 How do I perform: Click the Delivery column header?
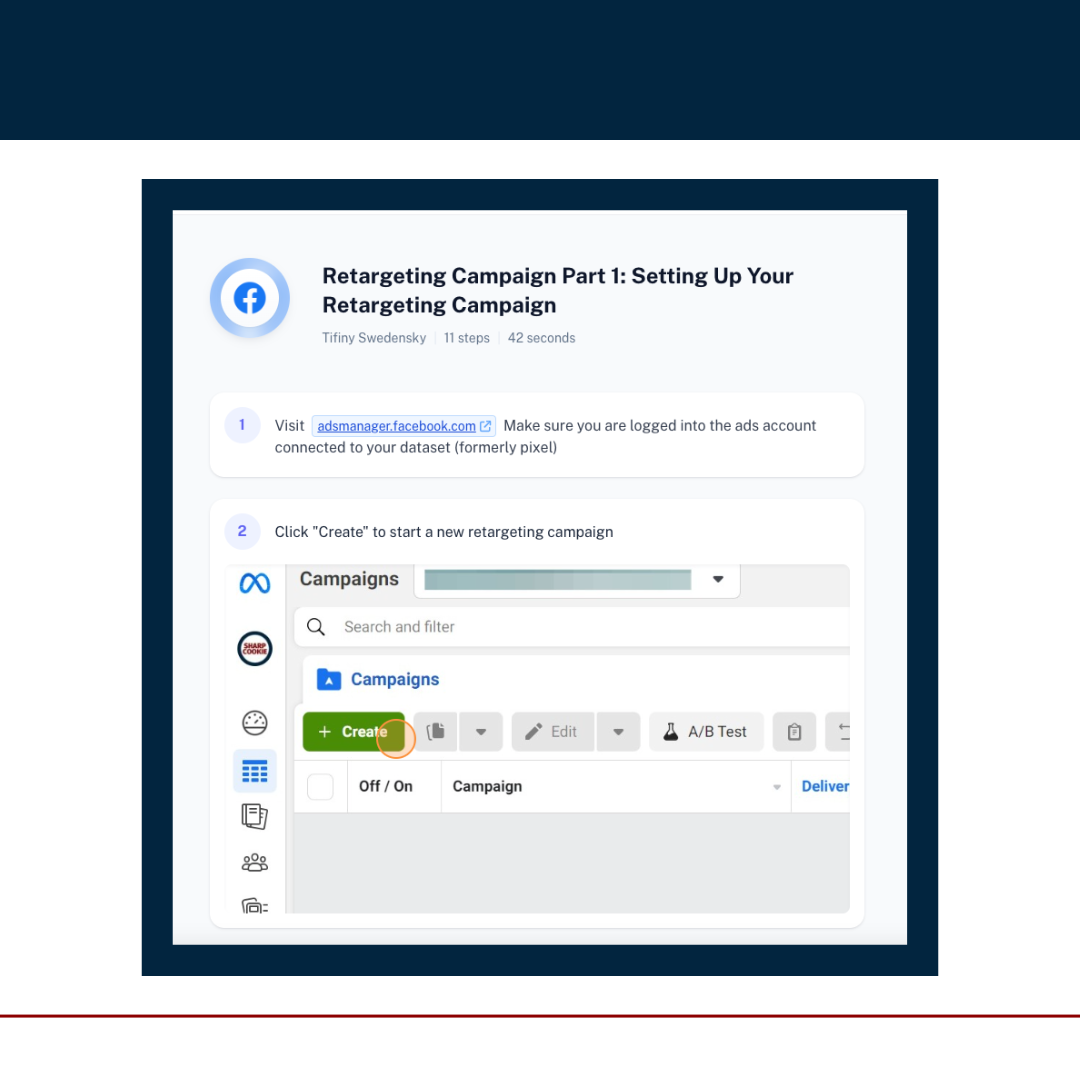pos(824,787)
